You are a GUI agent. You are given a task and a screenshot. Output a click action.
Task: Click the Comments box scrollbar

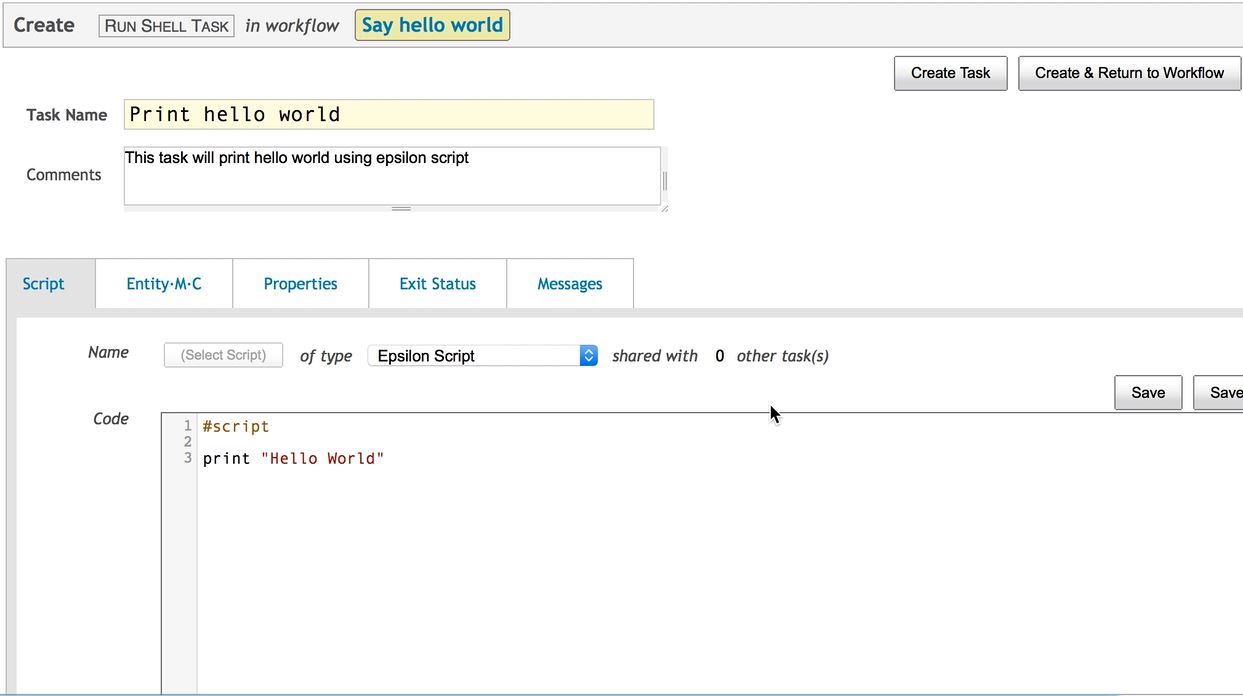pyautogui.click(x=664, y=180)
